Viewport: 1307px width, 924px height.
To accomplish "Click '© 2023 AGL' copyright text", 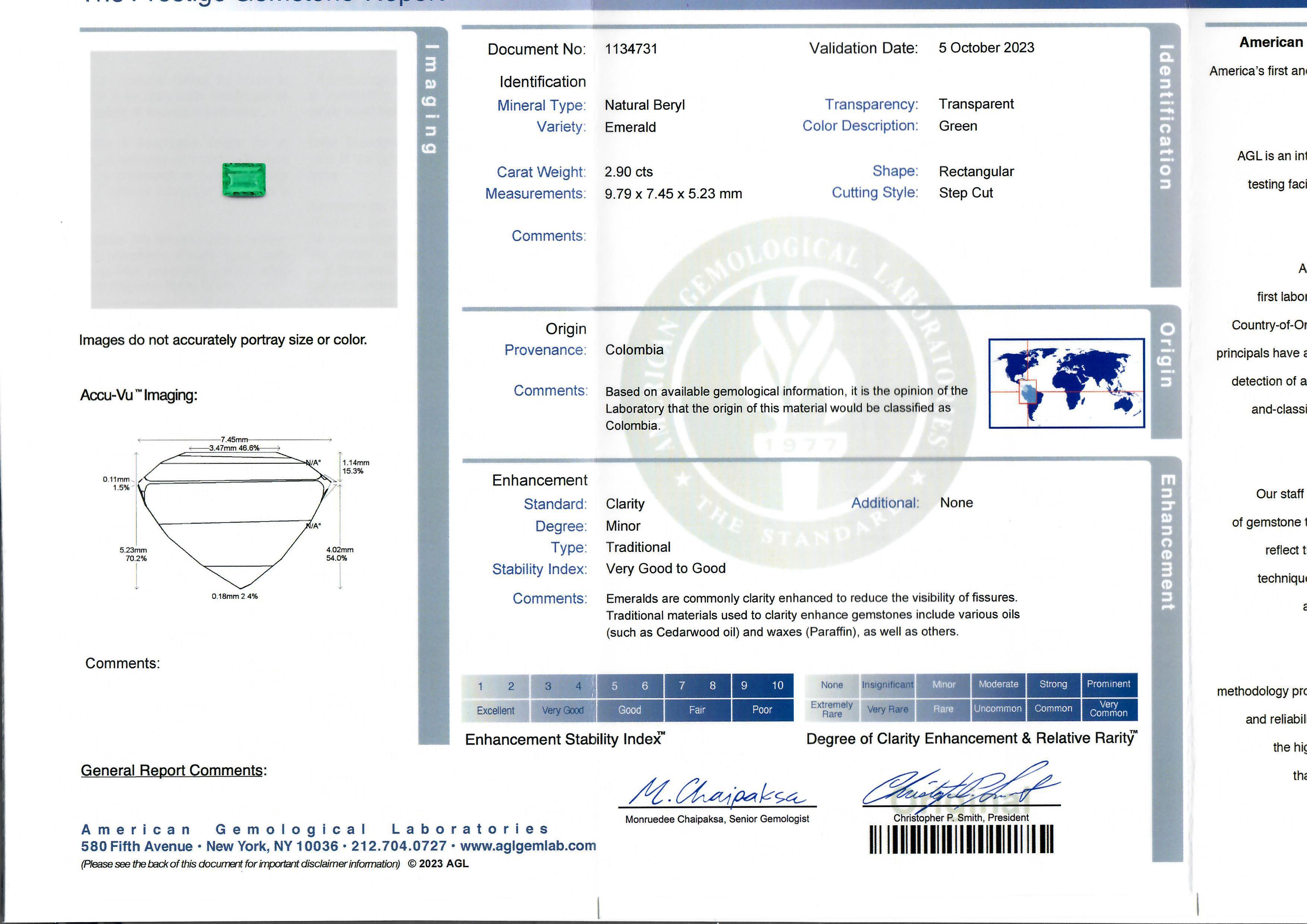I will click(x=438, y=864).
